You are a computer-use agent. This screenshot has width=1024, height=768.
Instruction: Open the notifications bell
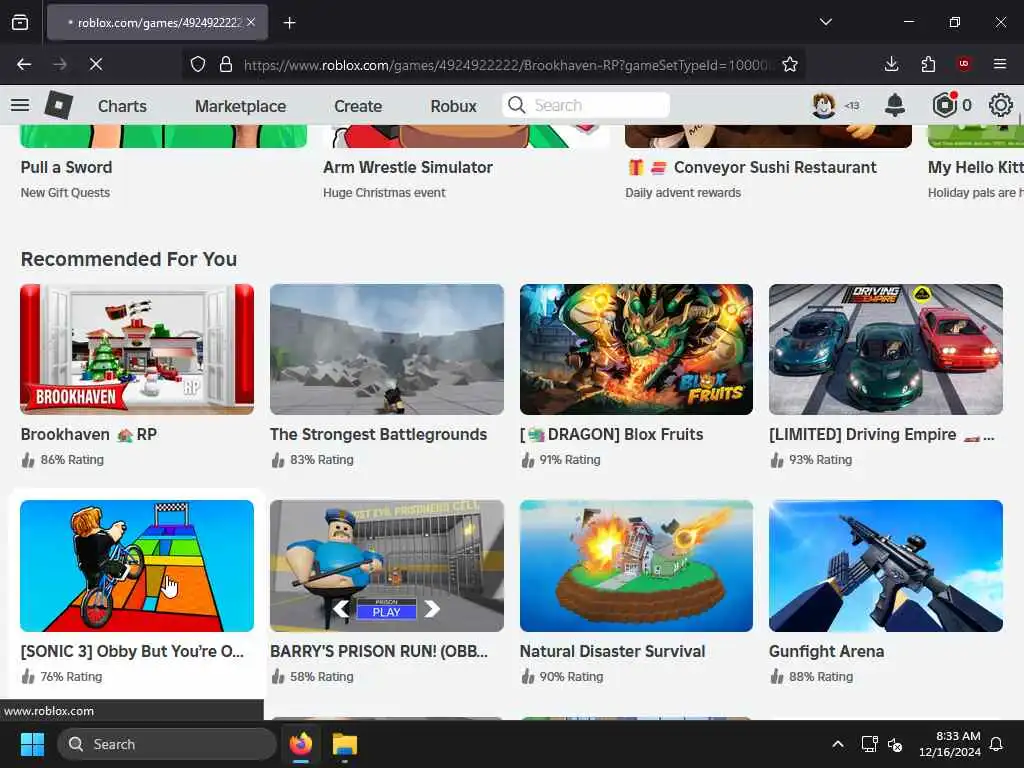(x=895, y=105)
